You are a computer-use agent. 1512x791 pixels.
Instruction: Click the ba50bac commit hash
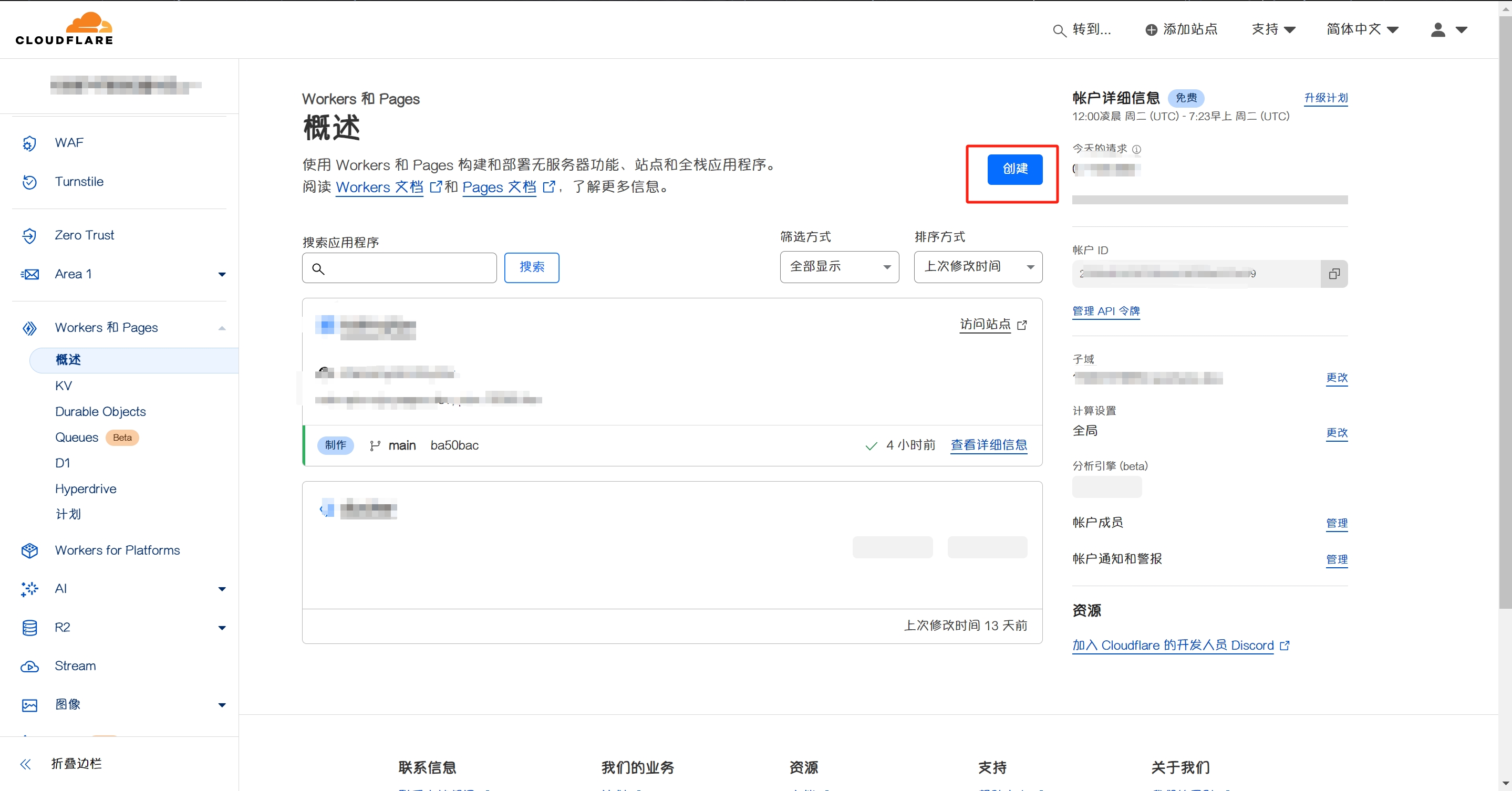(454, 446)
